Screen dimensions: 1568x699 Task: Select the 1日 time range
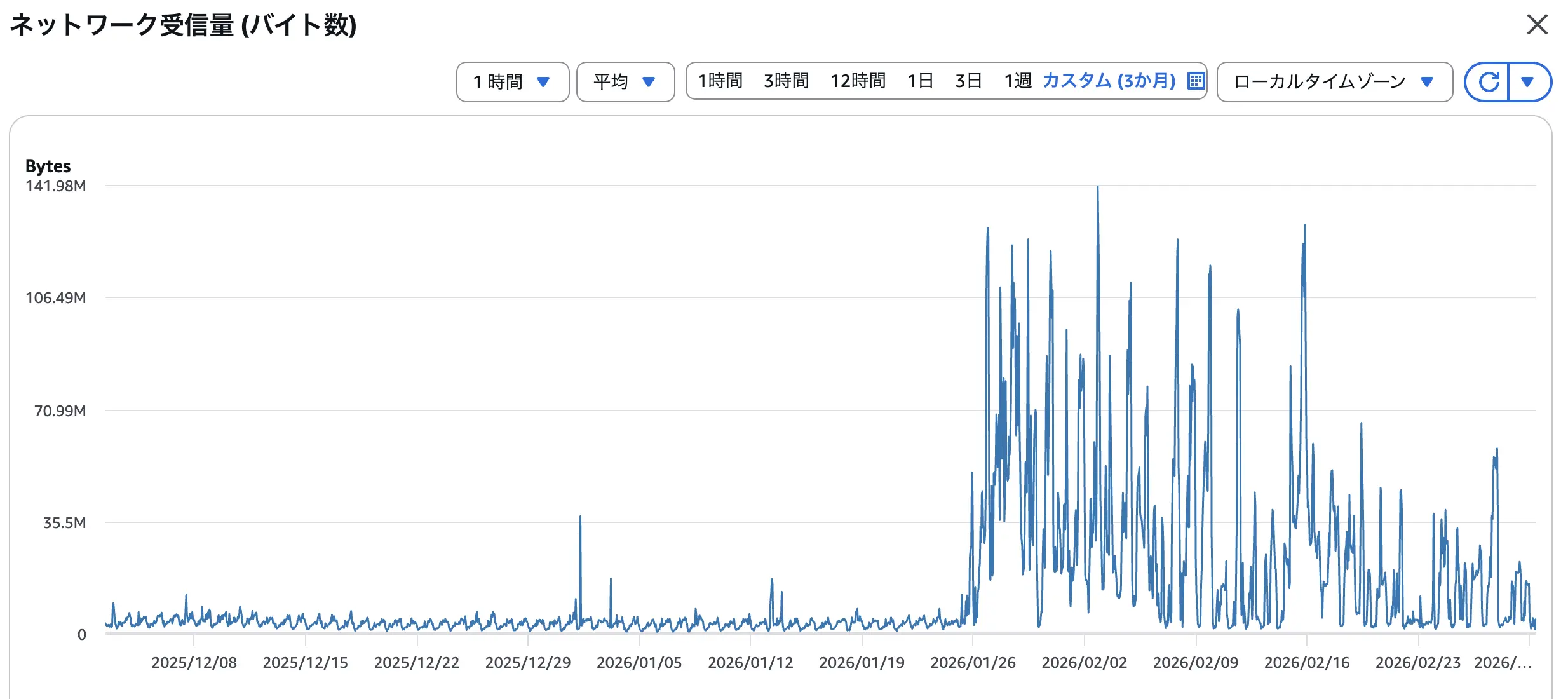(920, 81)
